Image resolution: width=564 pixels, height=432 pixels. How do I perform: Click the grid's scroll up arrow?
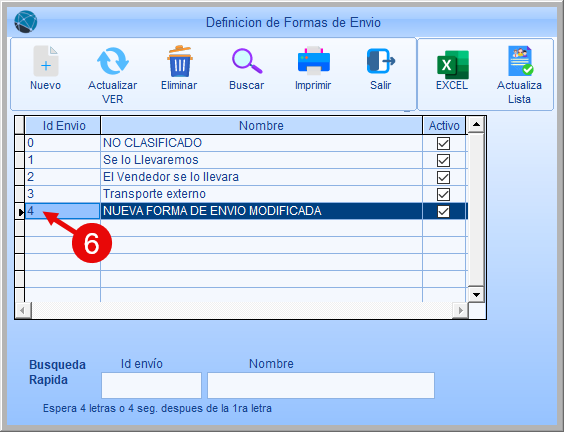coord(476,124)
